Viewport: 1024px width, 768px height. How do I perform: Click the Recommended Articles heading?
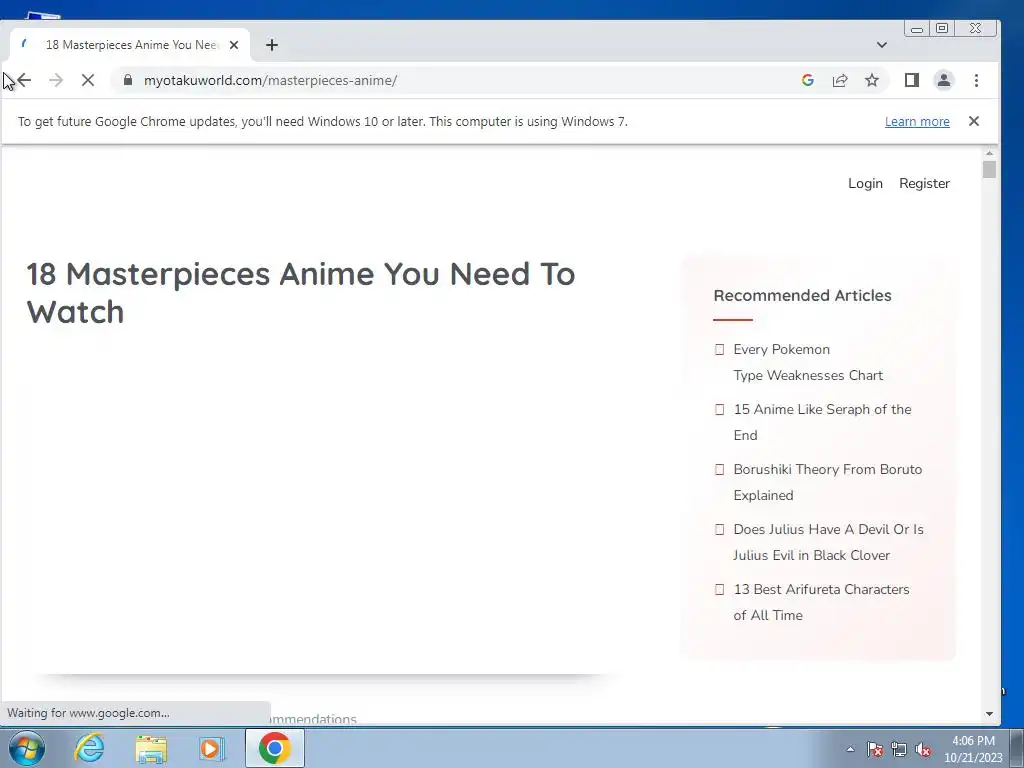pos(802,295)
